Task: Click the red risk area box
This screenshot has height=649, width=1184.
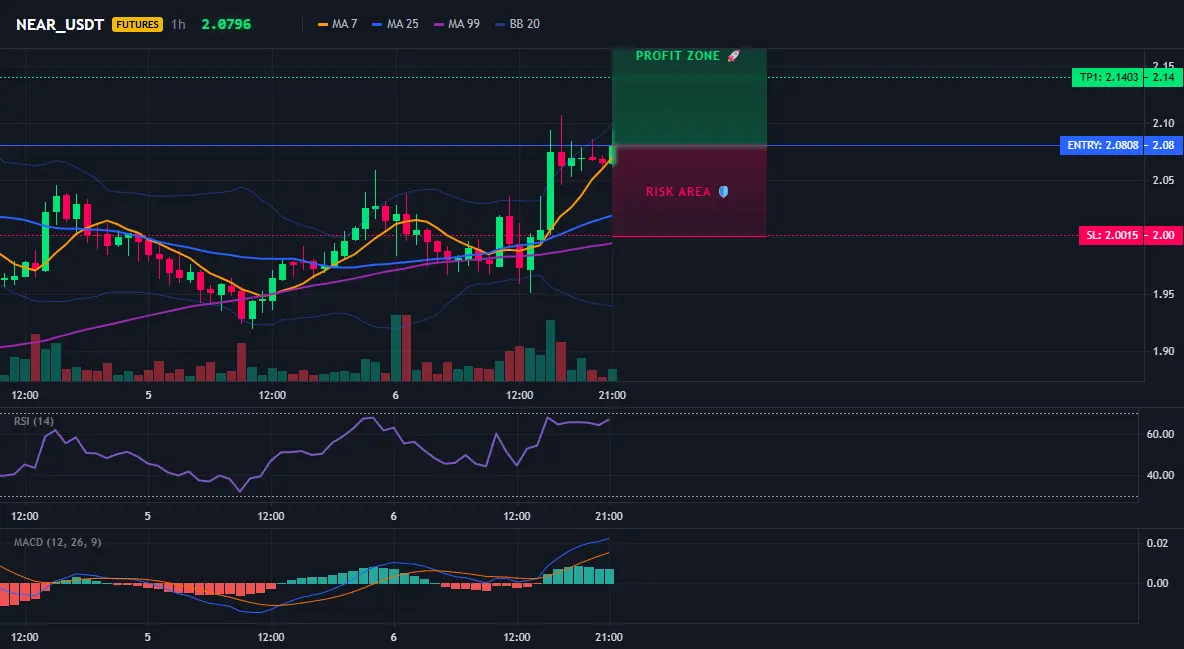Action: [689, 191]
